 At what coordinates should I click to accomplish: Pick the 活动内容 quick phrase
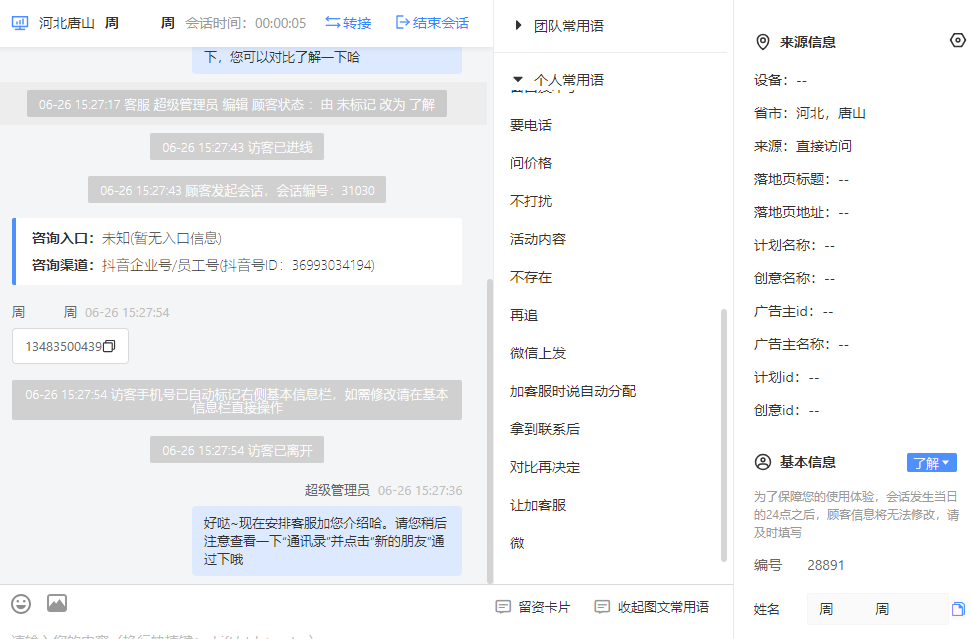pos(537,239)
